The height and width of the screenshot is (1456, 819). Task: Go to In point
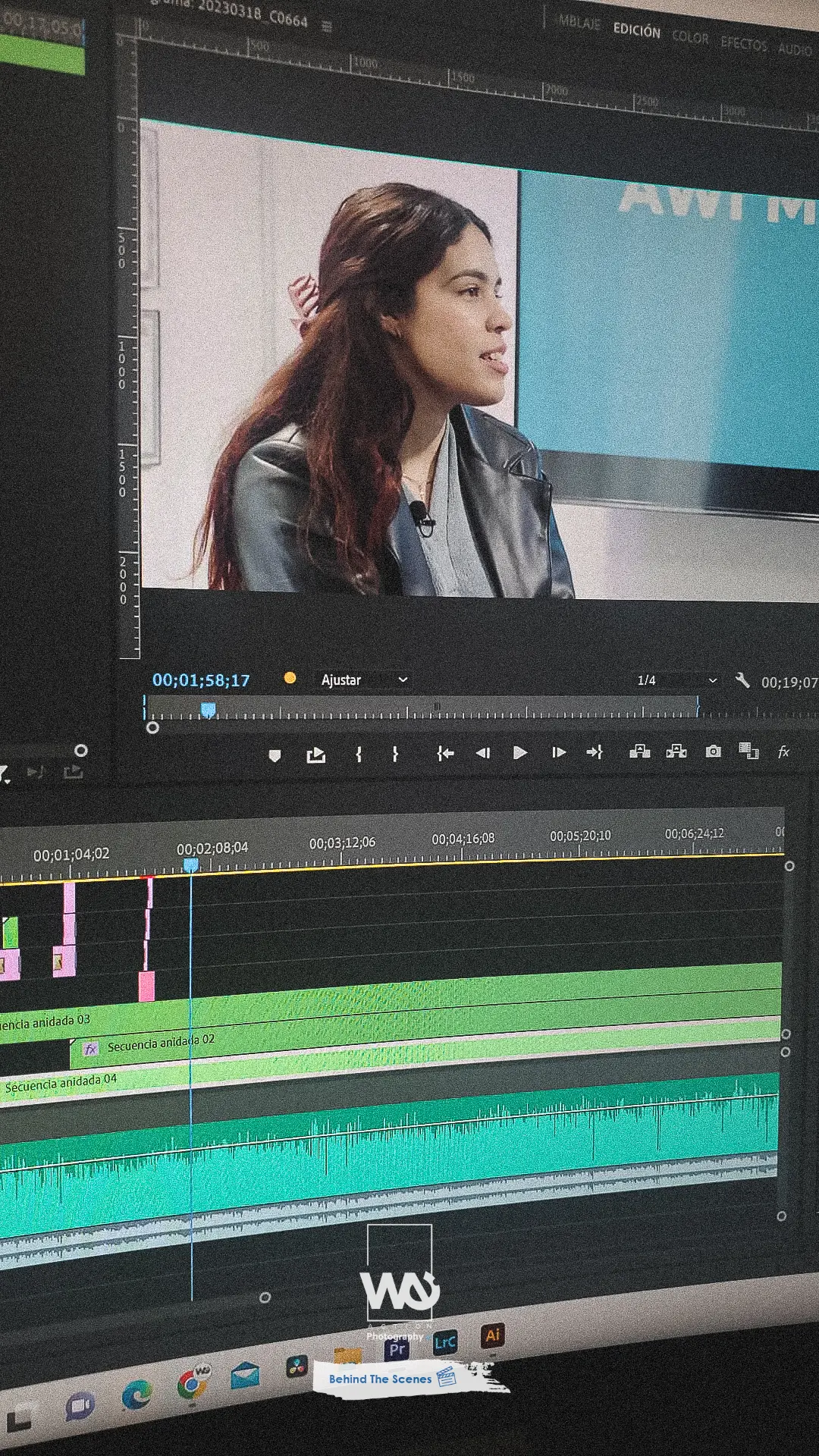[x=445, y=753]
